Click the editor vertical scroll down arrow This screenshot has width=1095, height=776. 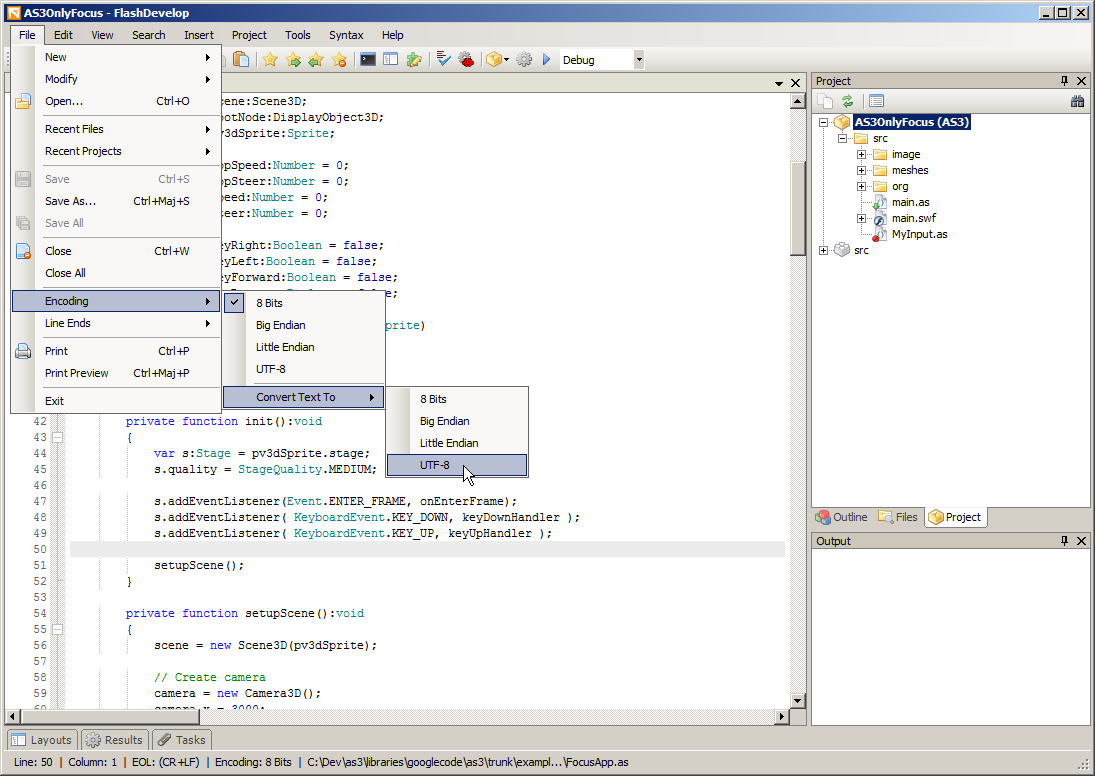click(x=798, y=701)
